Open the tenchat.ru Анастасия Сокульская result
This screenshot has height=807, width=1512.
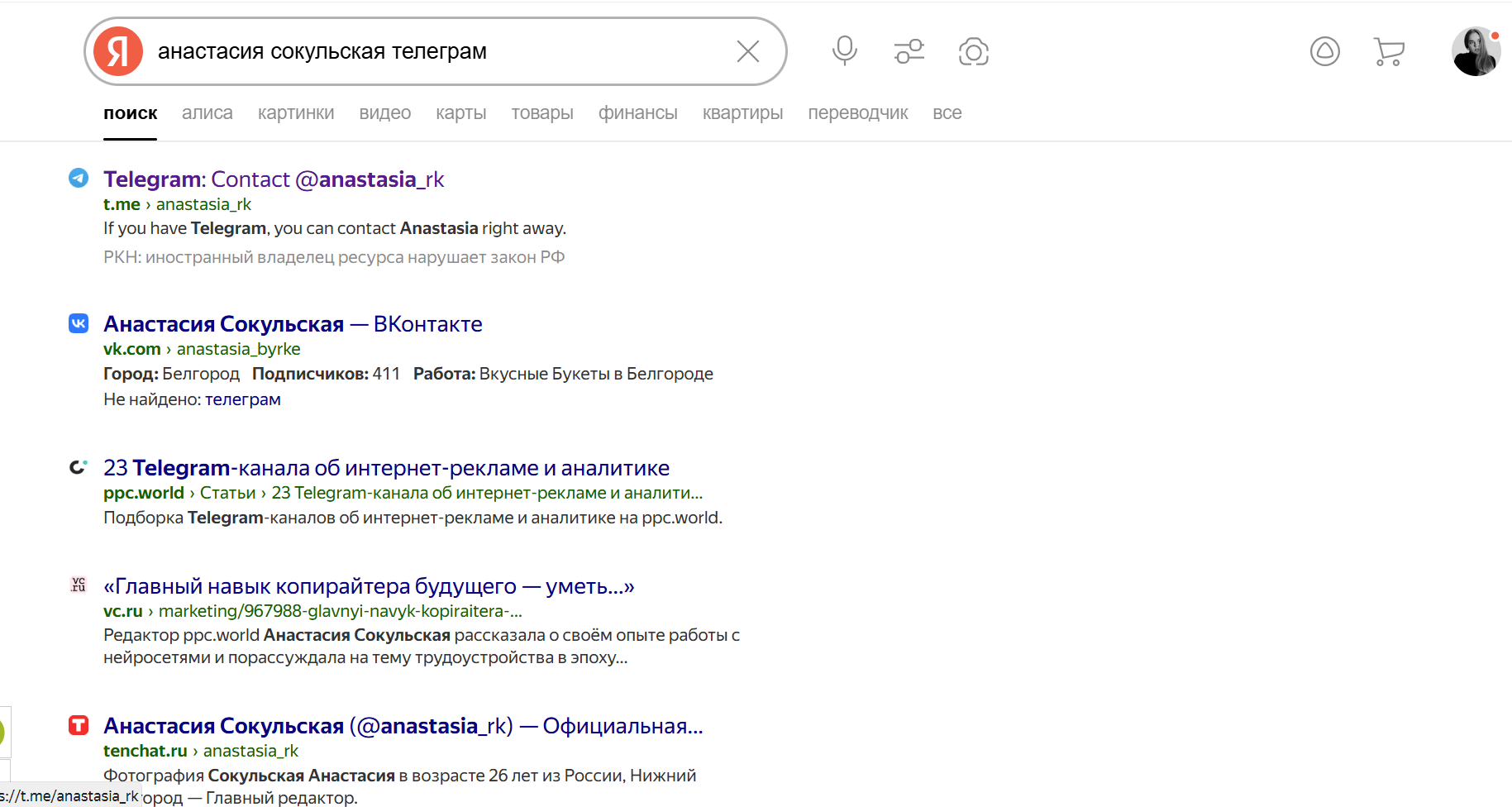403,726
